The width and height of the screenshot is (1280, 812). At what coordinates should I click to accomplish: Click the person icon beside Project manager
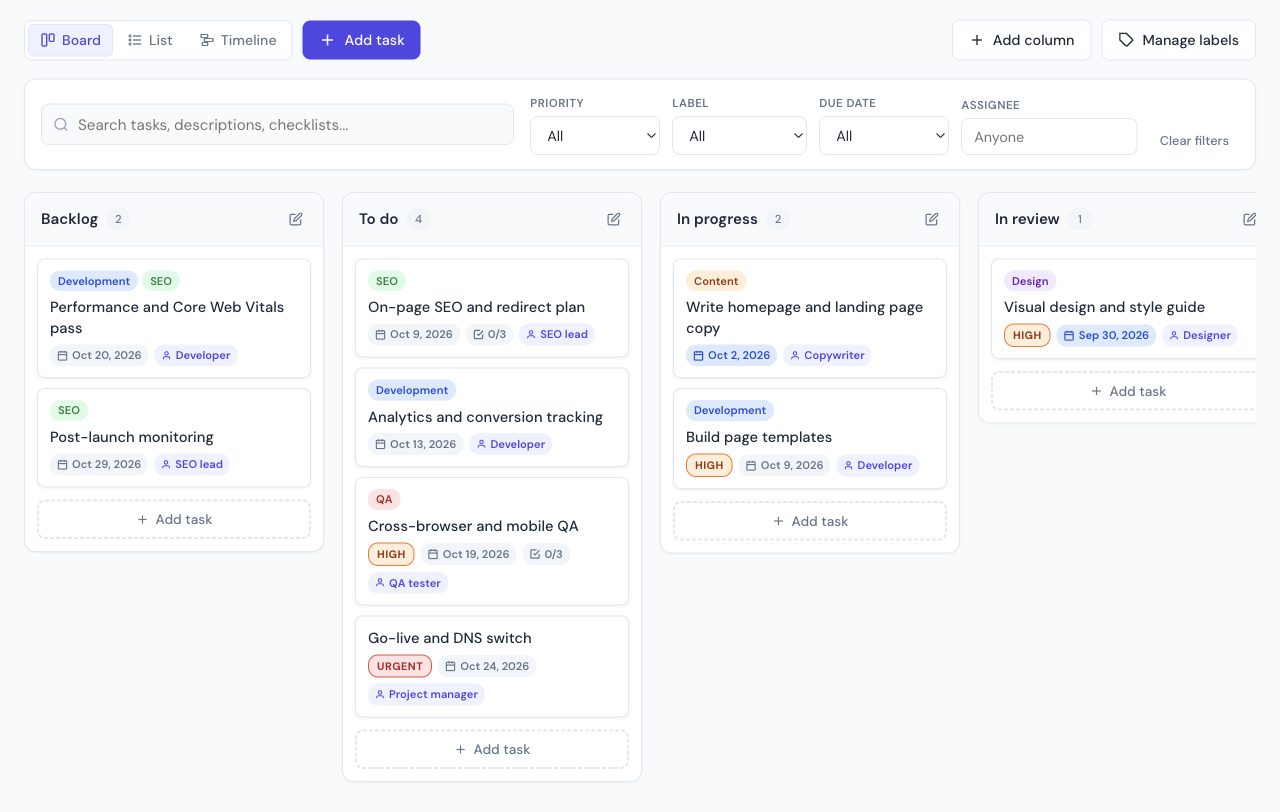coord(379,694)
